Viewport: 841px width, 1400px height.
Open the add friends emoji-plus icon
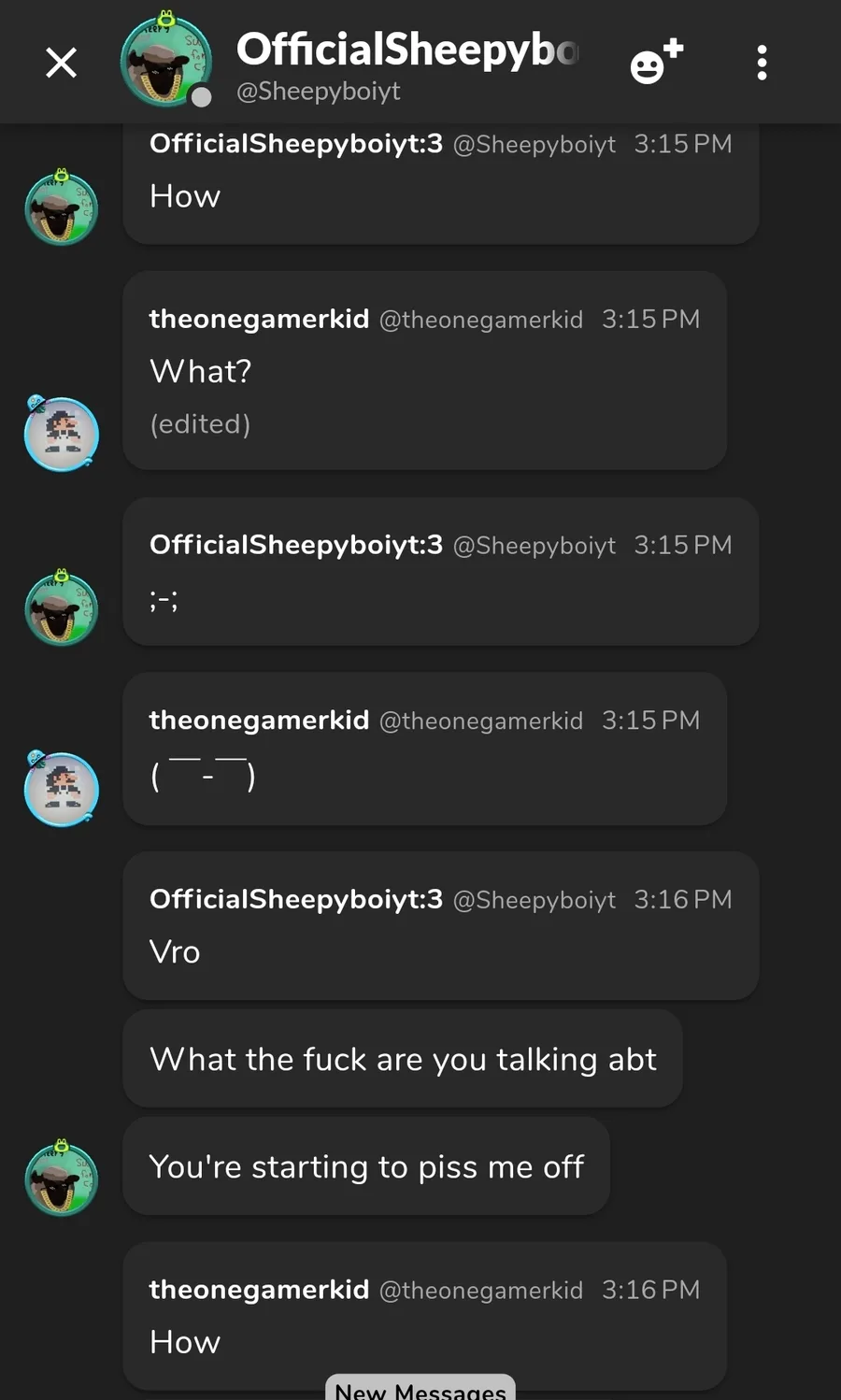[657, 62]
